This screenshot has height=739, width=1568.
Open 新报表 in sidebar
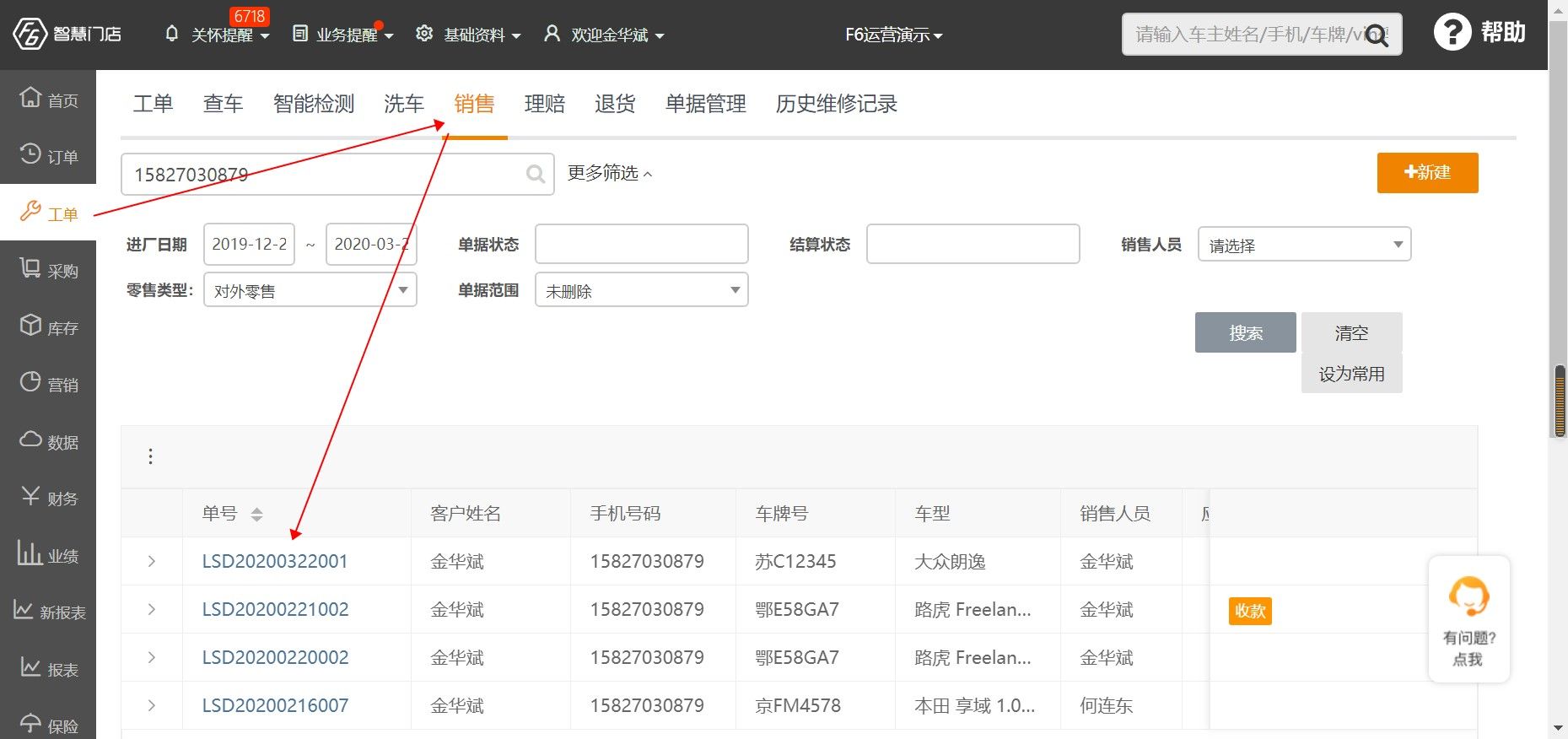coord(48,611)
